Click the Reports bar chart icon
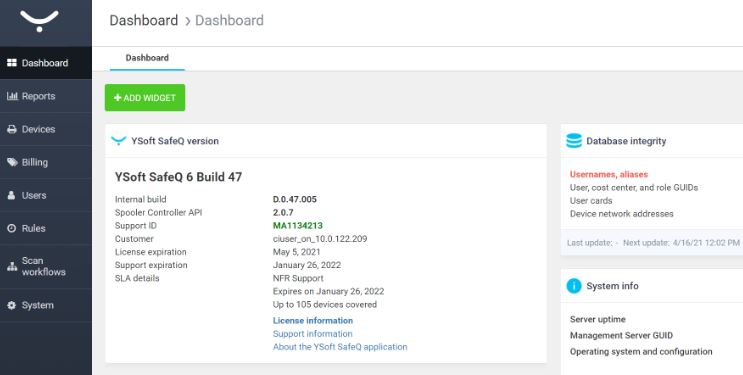 click(x=12, y=96)
